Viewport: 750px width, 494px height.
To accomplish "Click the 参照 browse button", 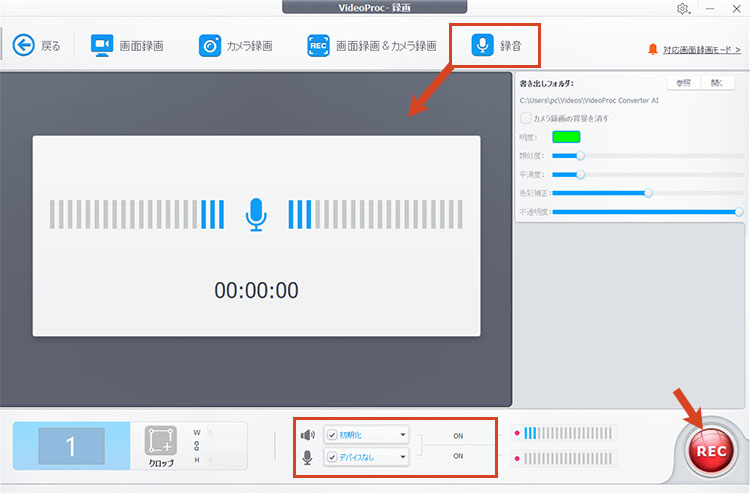I will coord(684,83).
